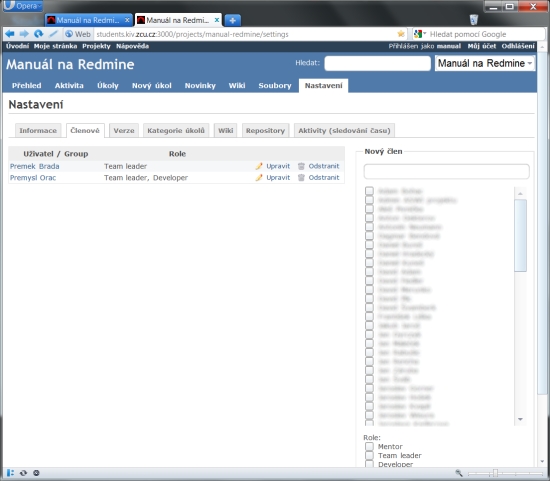Open the Manuál na Redmine project jump dropdown

pos(485,64)
